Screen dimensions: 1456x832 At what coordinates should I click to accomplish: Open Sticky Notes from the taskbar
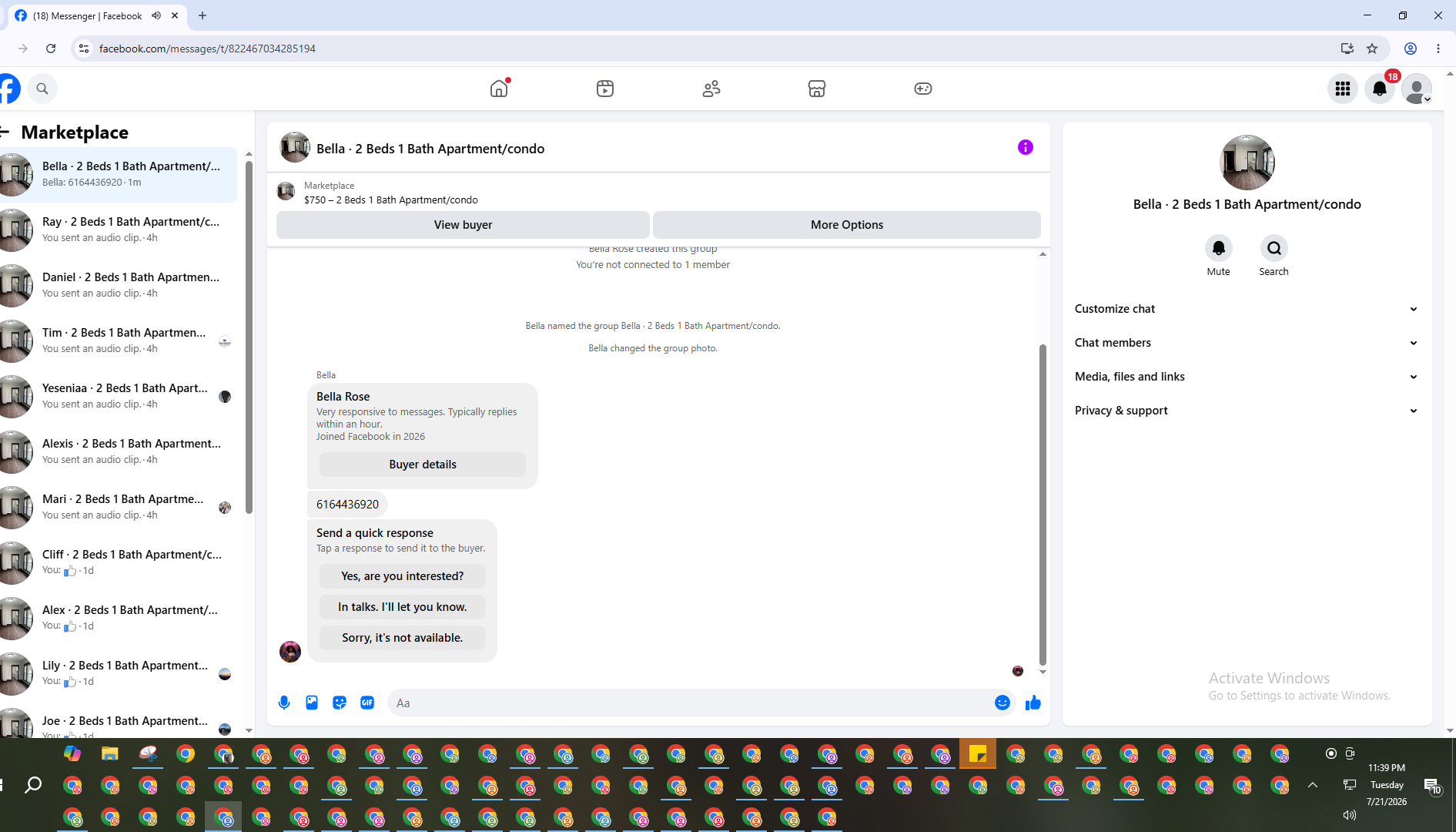coord(978,754)
